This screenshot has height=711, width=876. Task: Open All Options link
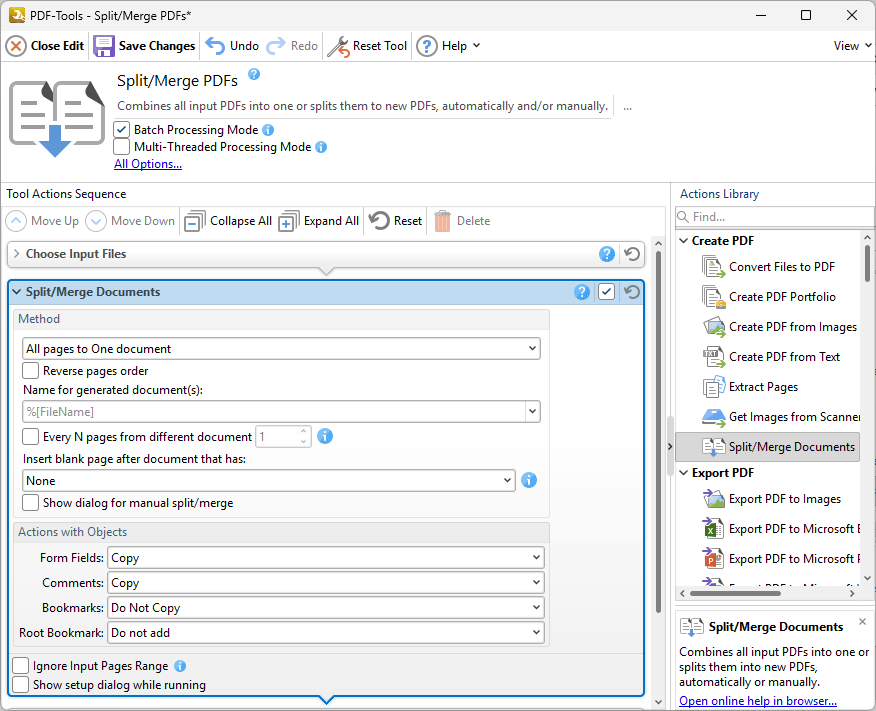pos(148,164)
